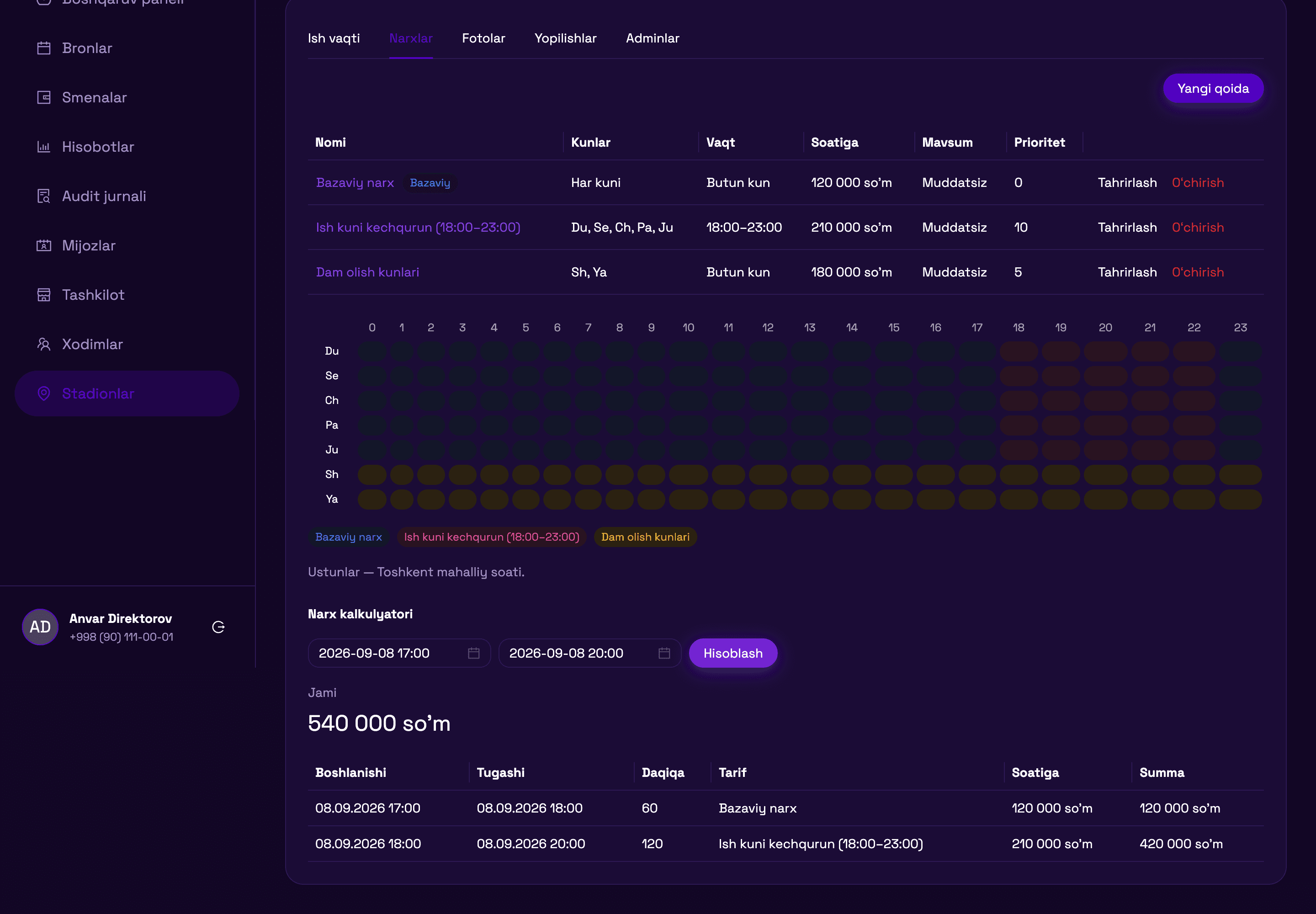Click the Ish kuni kechqurun legend chip

pos(492,537)
